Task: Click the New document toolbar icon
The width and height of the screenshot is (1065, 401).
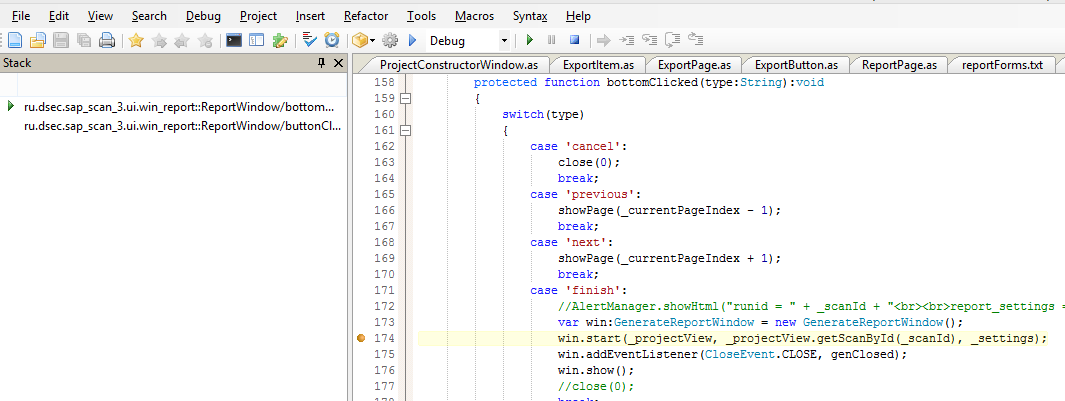Action: click(14, 41)
